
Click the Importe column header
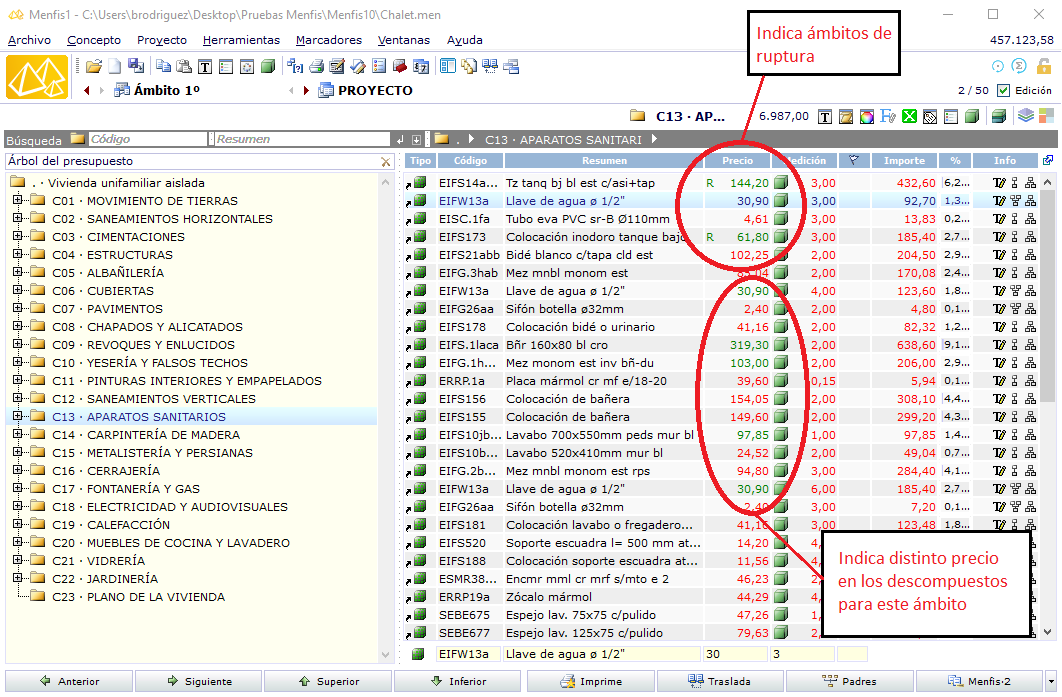pyautogui.click(x=904, y=161)
